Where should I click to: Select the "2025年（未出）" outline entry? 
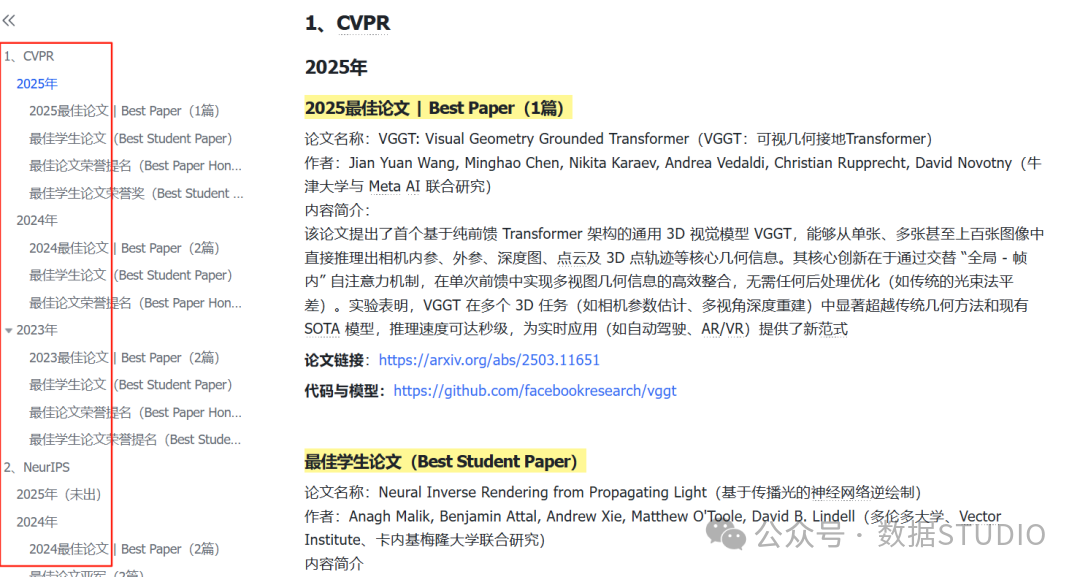tap(59, 494)
